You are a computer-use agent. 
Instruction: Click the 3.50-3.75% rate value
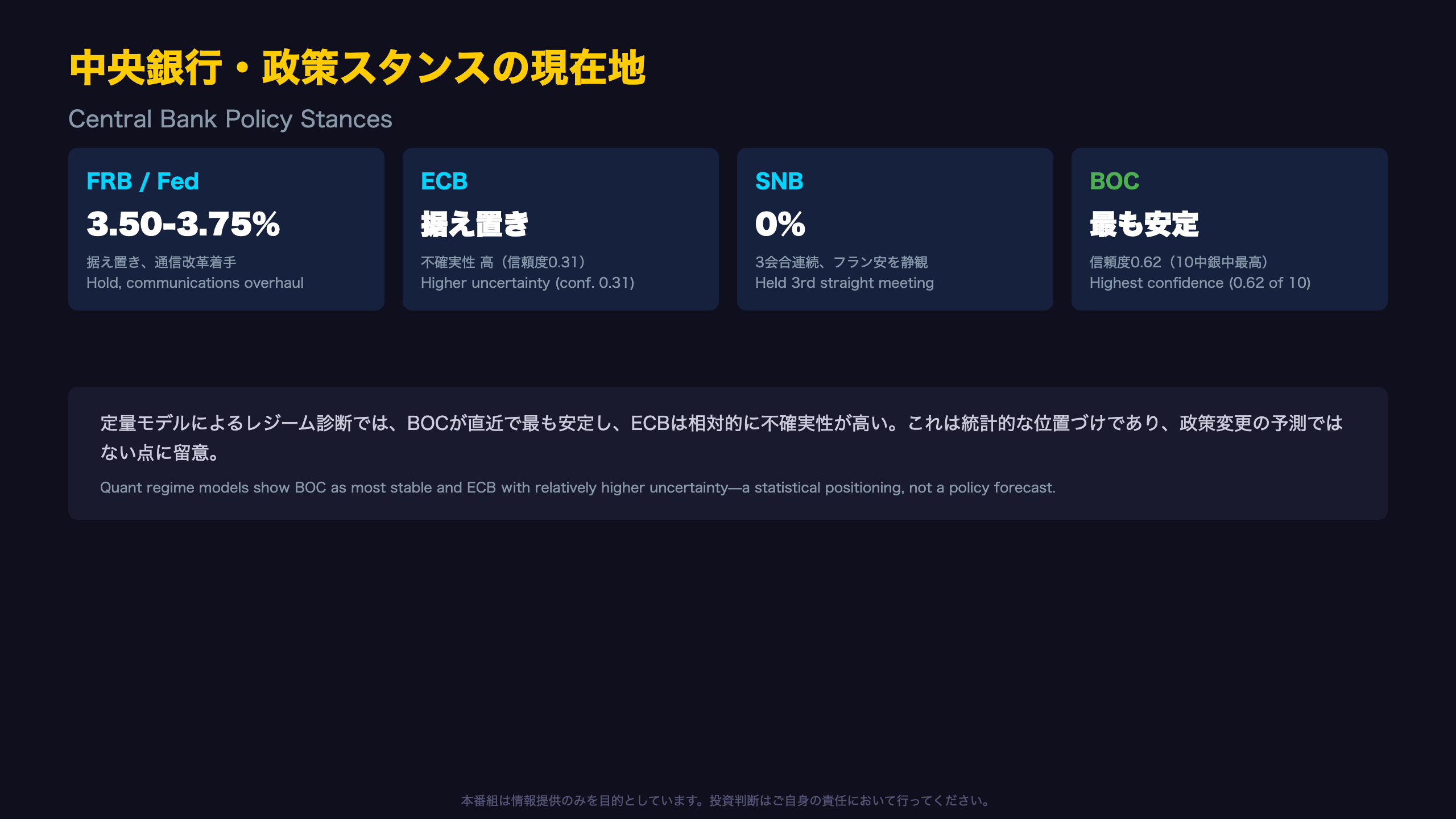[x=183, y=224]
